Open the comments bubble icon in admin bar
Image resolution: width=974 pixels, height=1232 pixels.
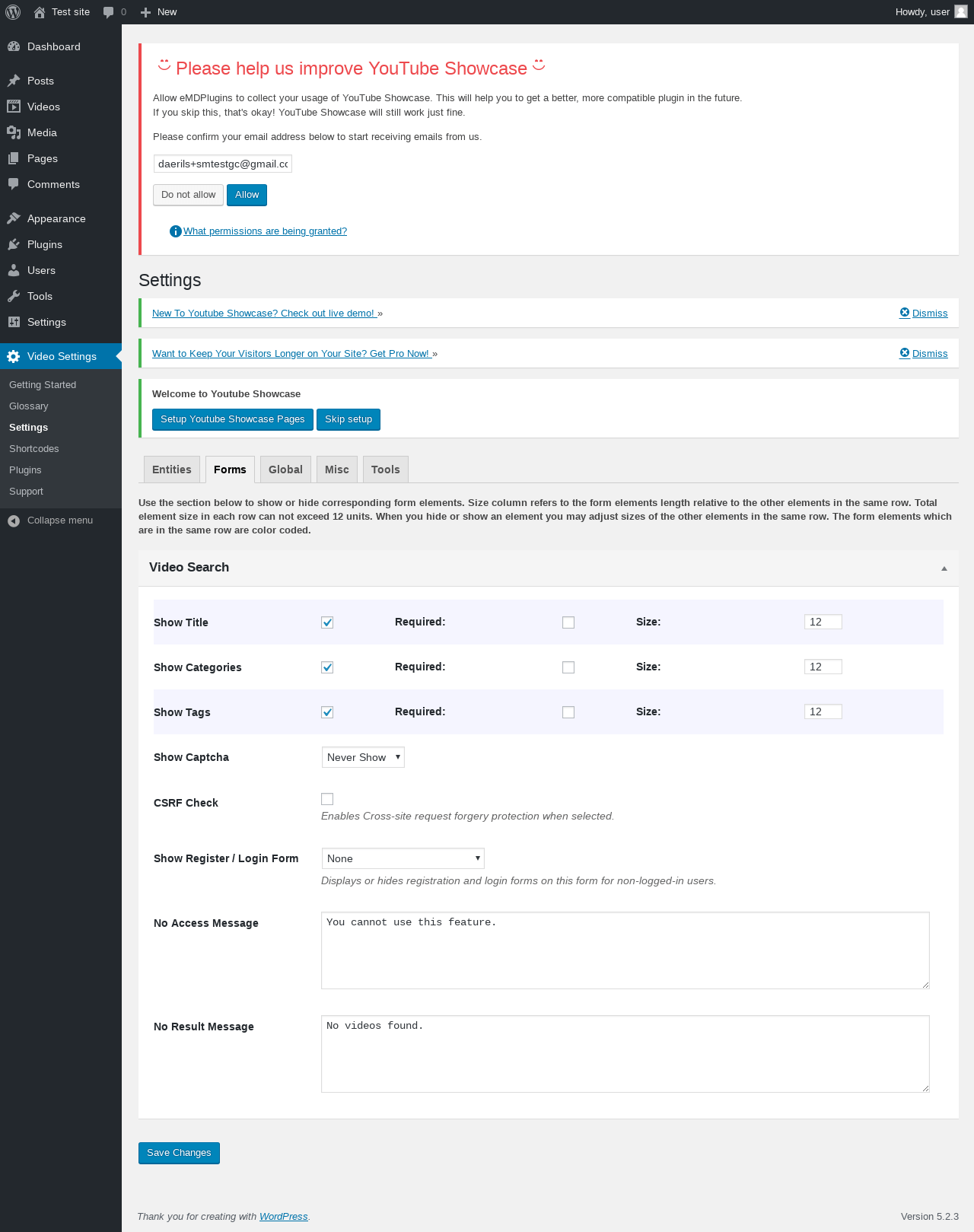click(109, 12)
